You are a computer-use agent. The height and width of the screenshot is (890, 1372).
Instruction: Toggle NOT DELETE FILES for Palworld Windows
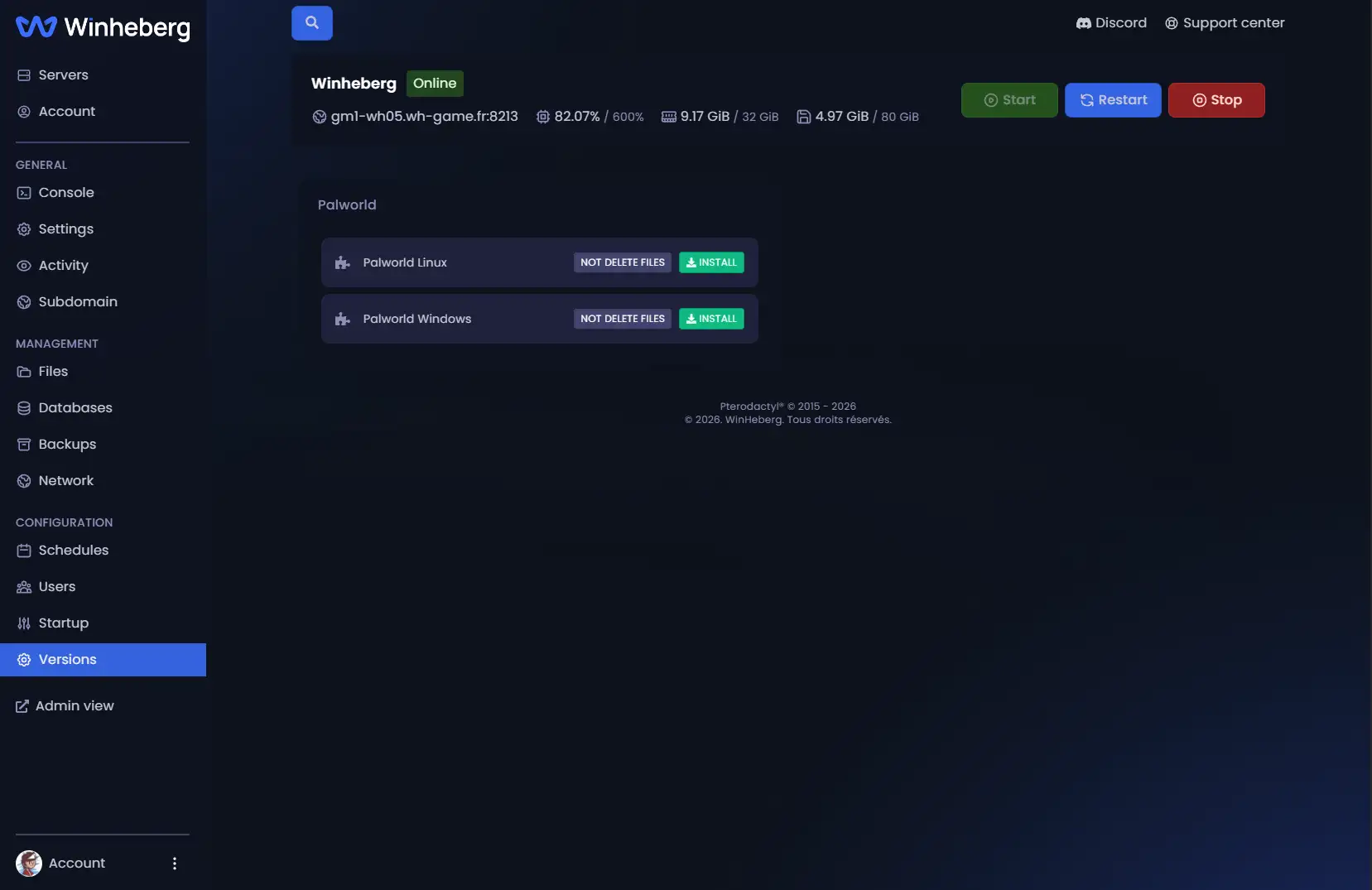point(623,319)
